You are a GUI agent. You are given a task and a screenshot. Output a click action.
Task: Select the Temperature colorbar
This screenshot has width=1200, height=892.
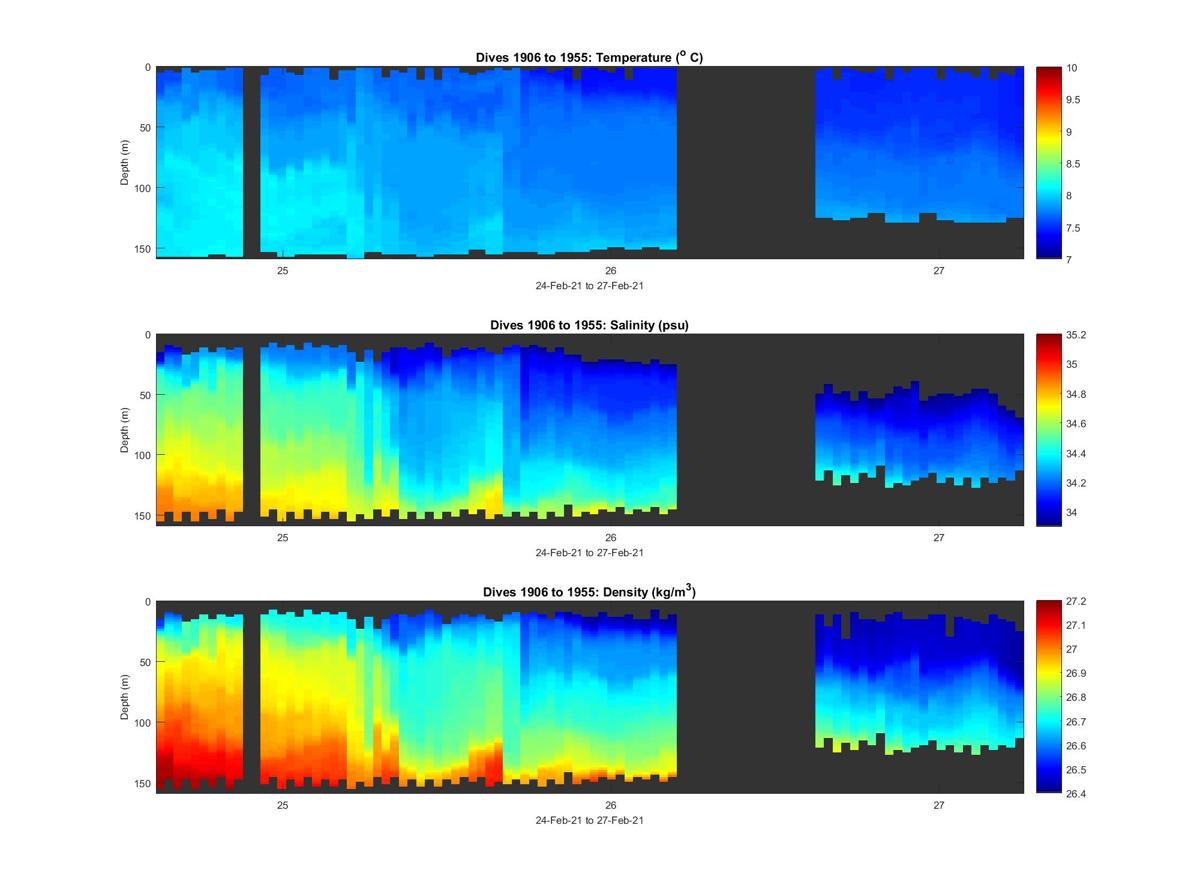(x=1048, y=163)
